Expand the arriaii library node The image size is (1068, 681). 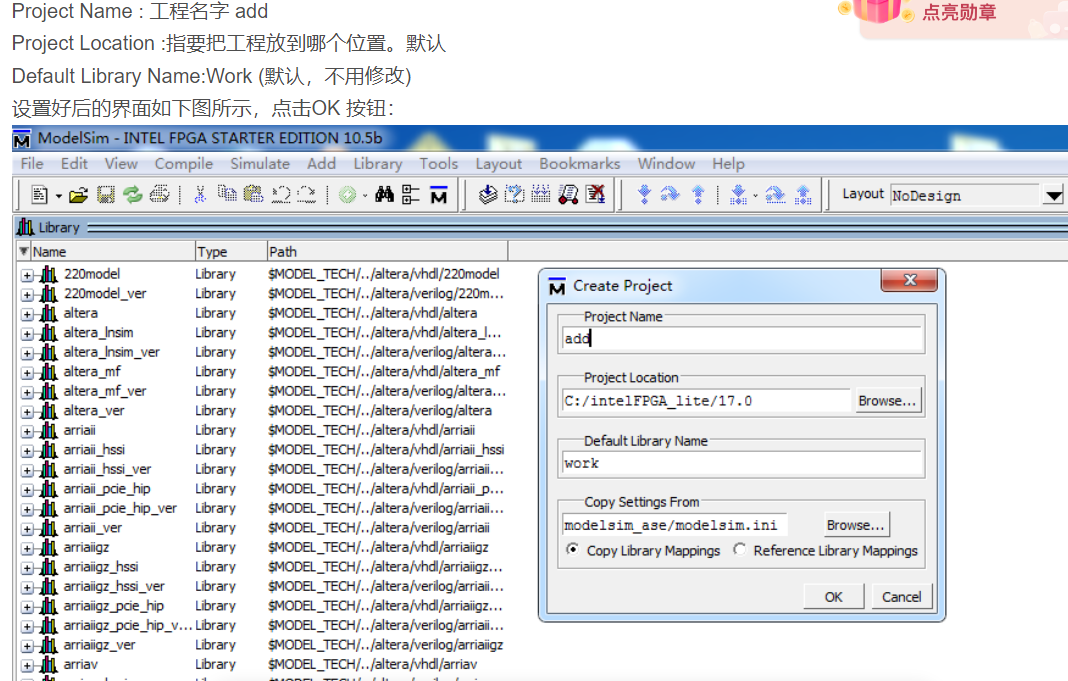tap(27, 431)
